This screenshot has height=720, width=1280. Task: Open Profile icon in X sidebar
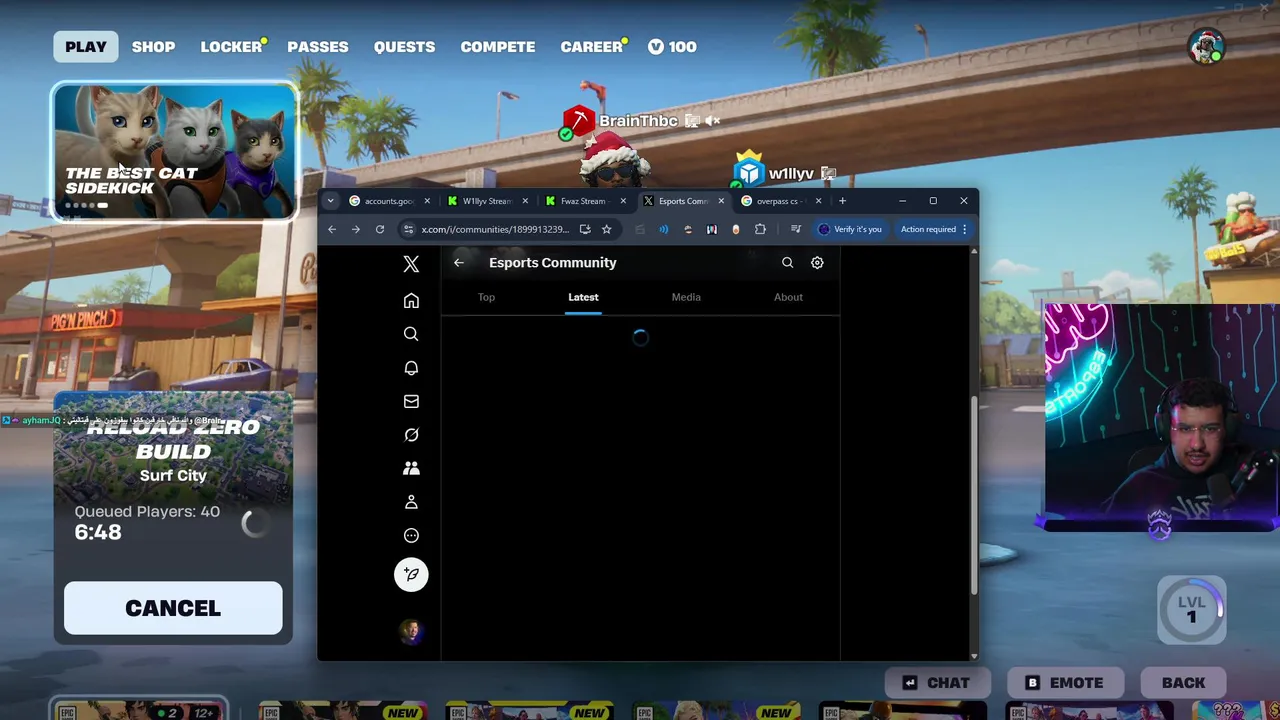411,502
